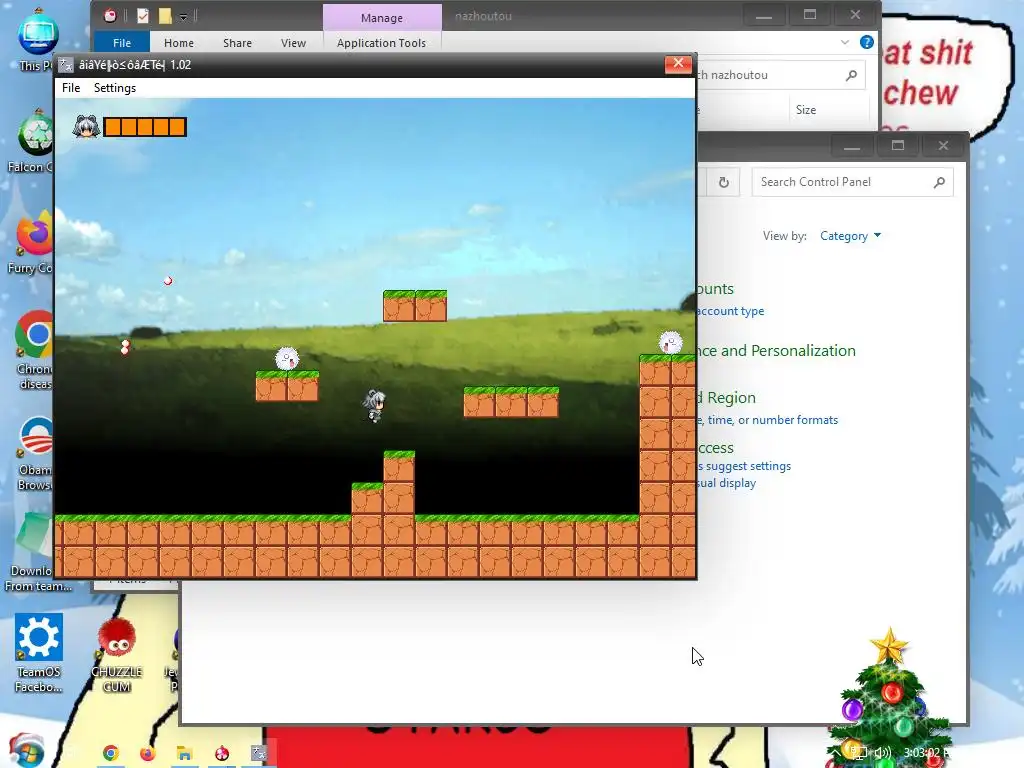Viewport: 1024px width, 768px height.
Task: Open Appearance and Personalization category
Action: point(776,351)
